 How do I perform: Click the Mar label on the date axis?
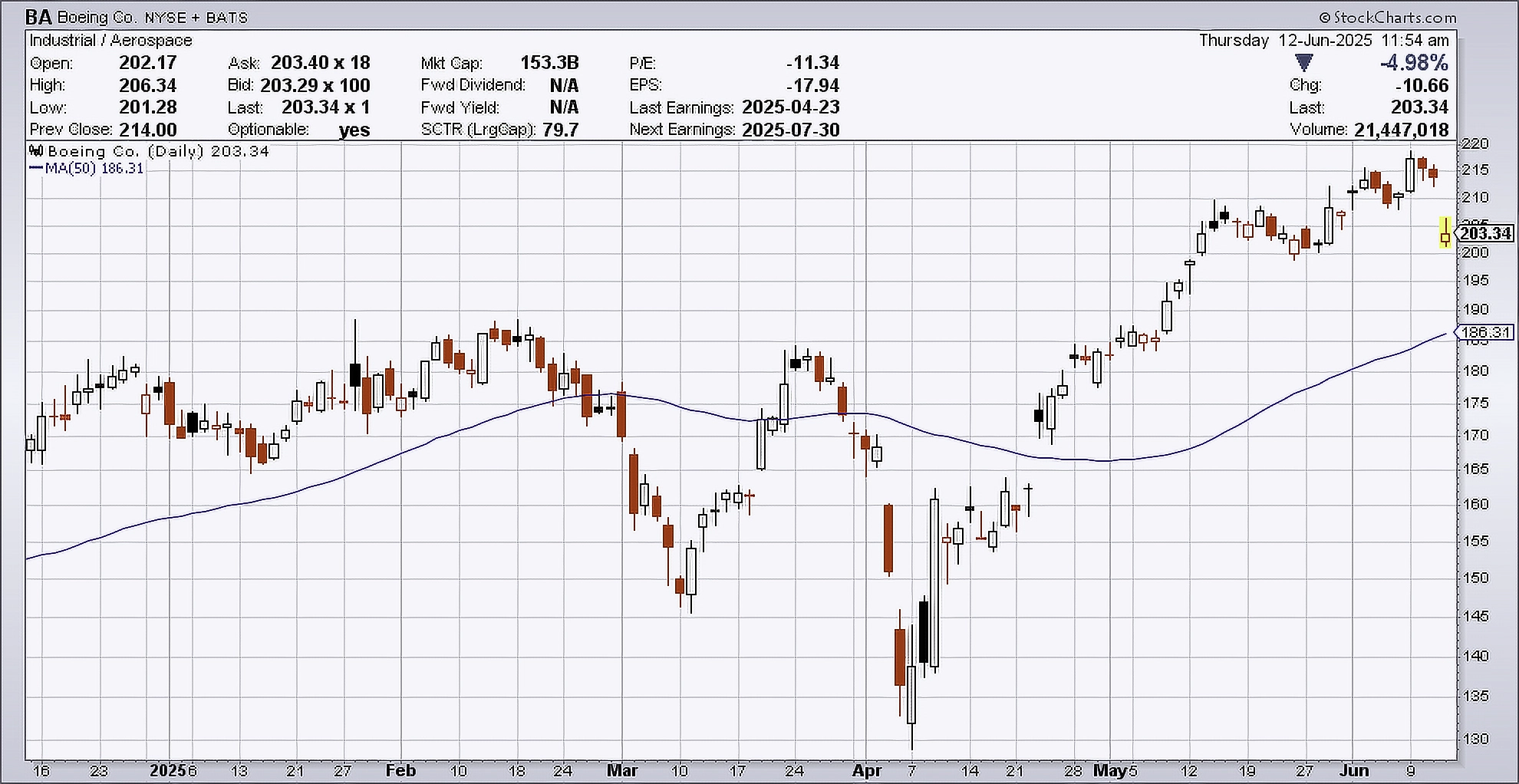click(x=622, y=770)
